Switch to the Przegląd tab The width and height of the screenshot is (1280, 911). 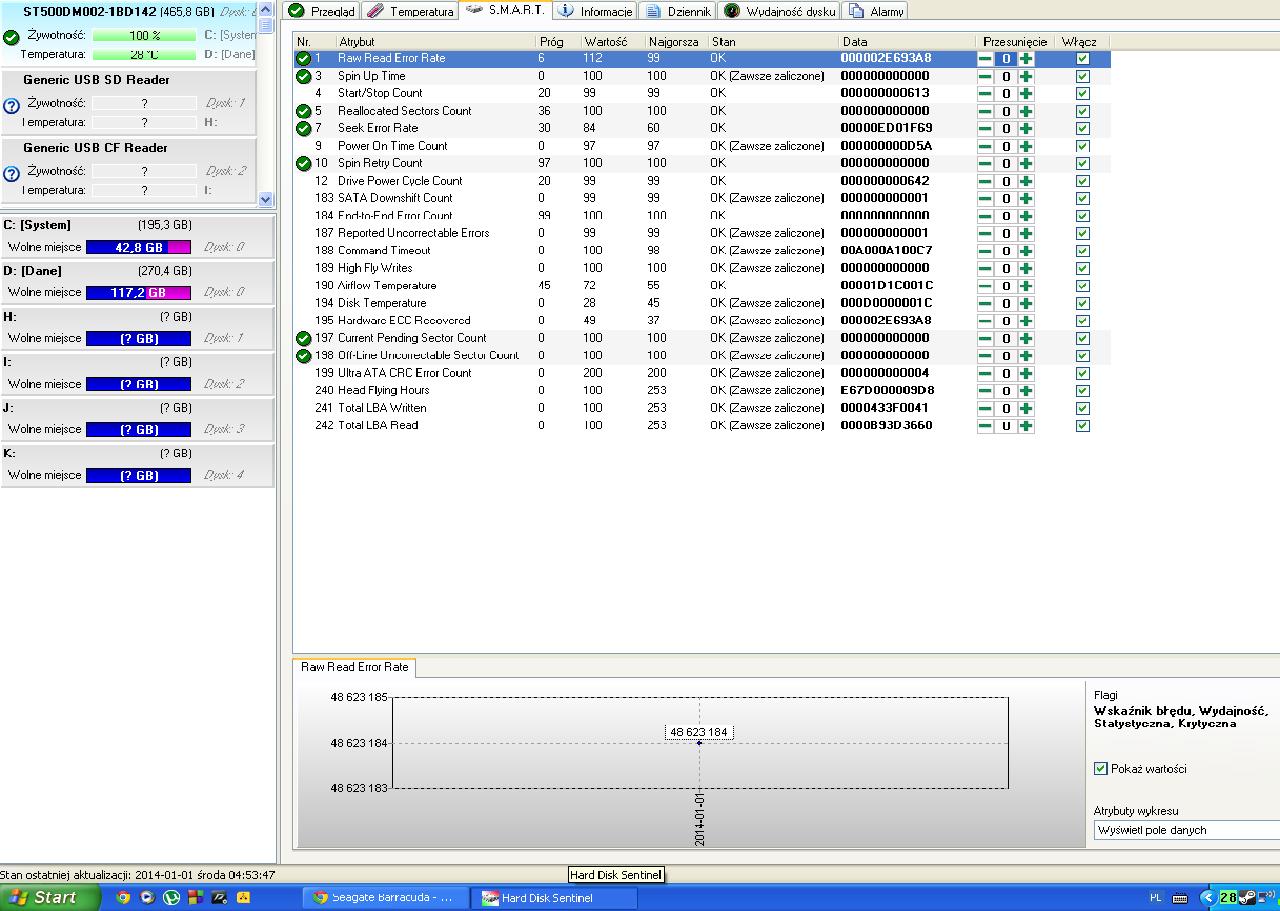pos(321,11)
